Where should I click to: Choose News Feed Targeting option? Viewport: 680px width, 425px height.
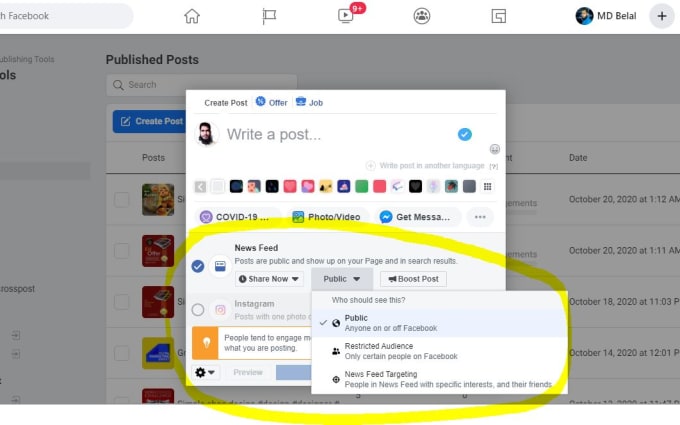click(x=439, y=379)
